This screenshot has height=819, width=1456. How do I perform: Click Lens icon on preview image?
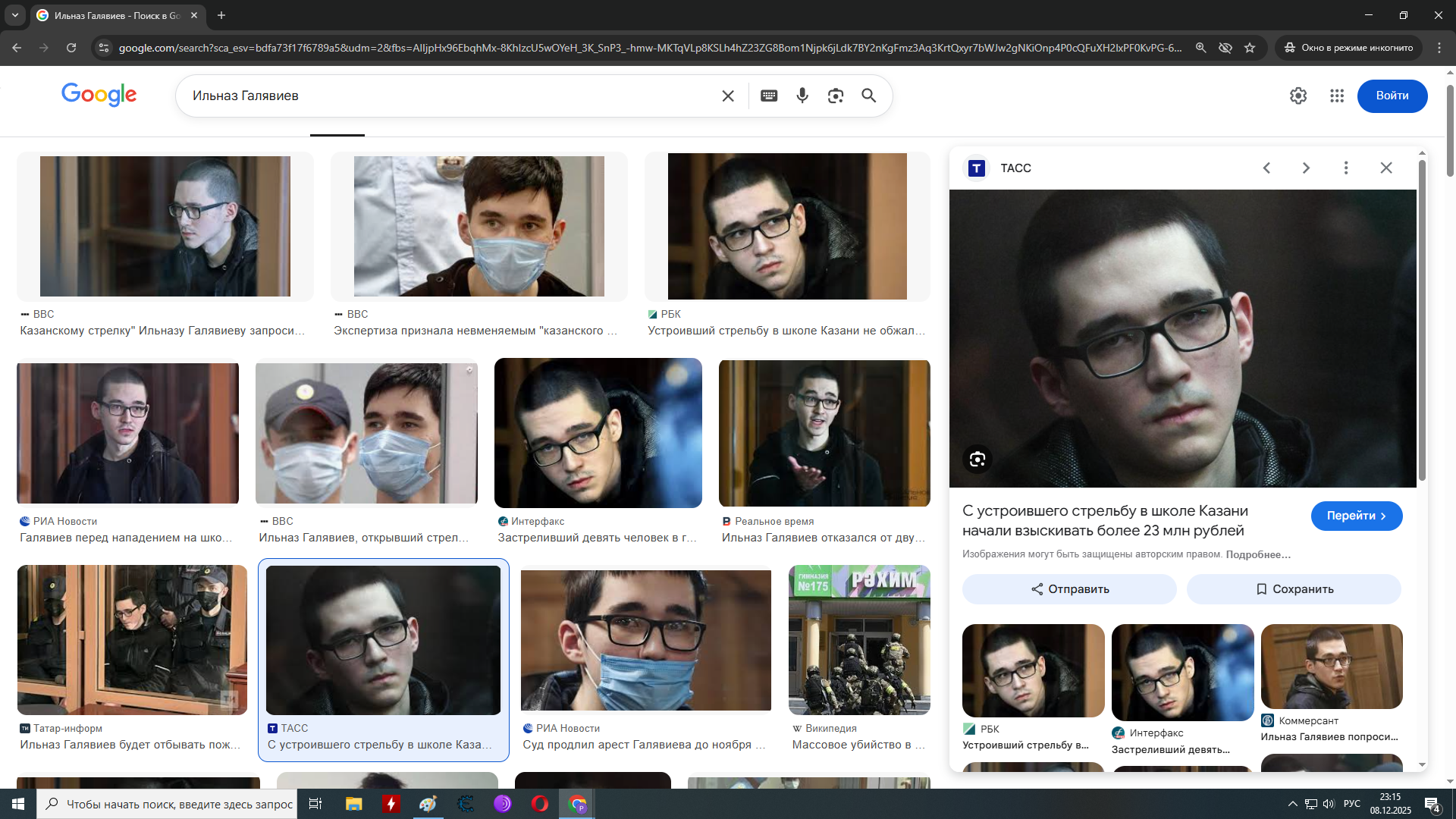(x=977, y=459)
